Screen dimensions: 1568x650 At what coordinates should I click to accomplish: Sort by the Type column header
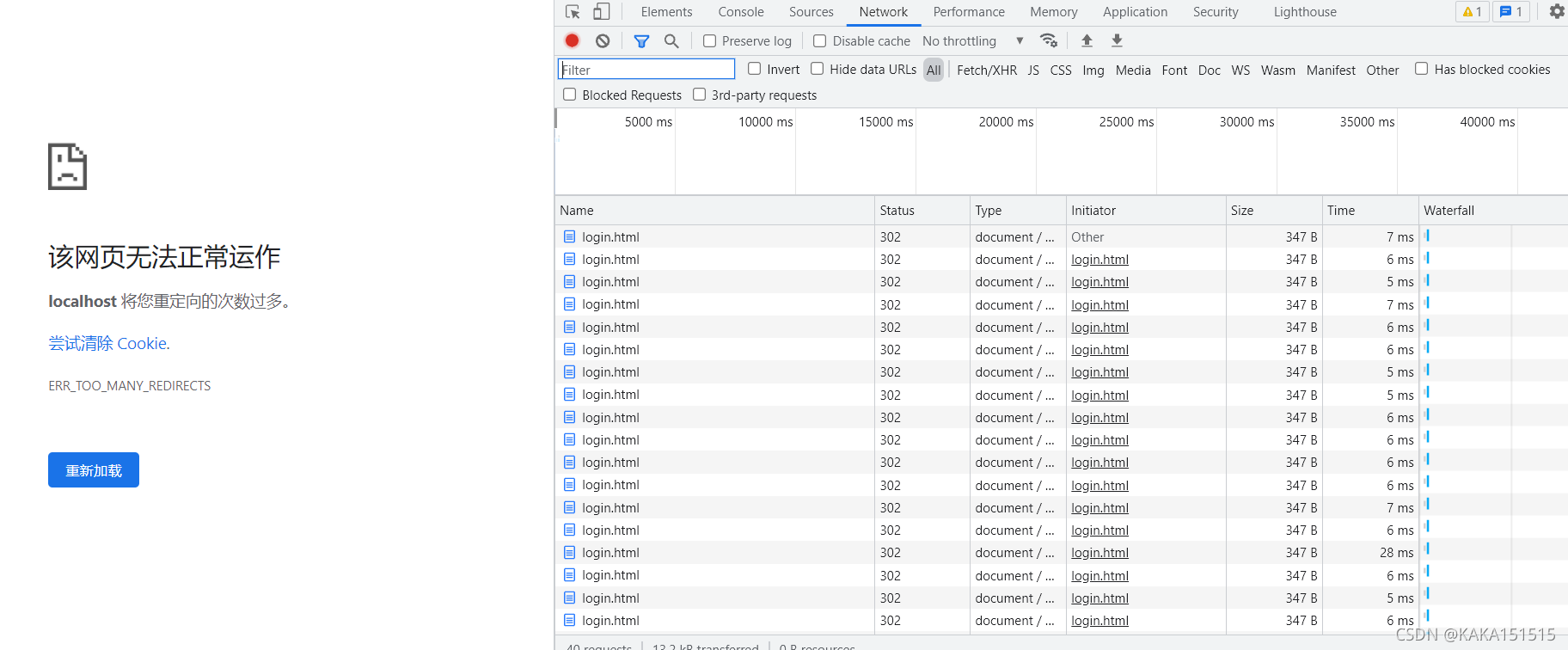click(1018, 211)
